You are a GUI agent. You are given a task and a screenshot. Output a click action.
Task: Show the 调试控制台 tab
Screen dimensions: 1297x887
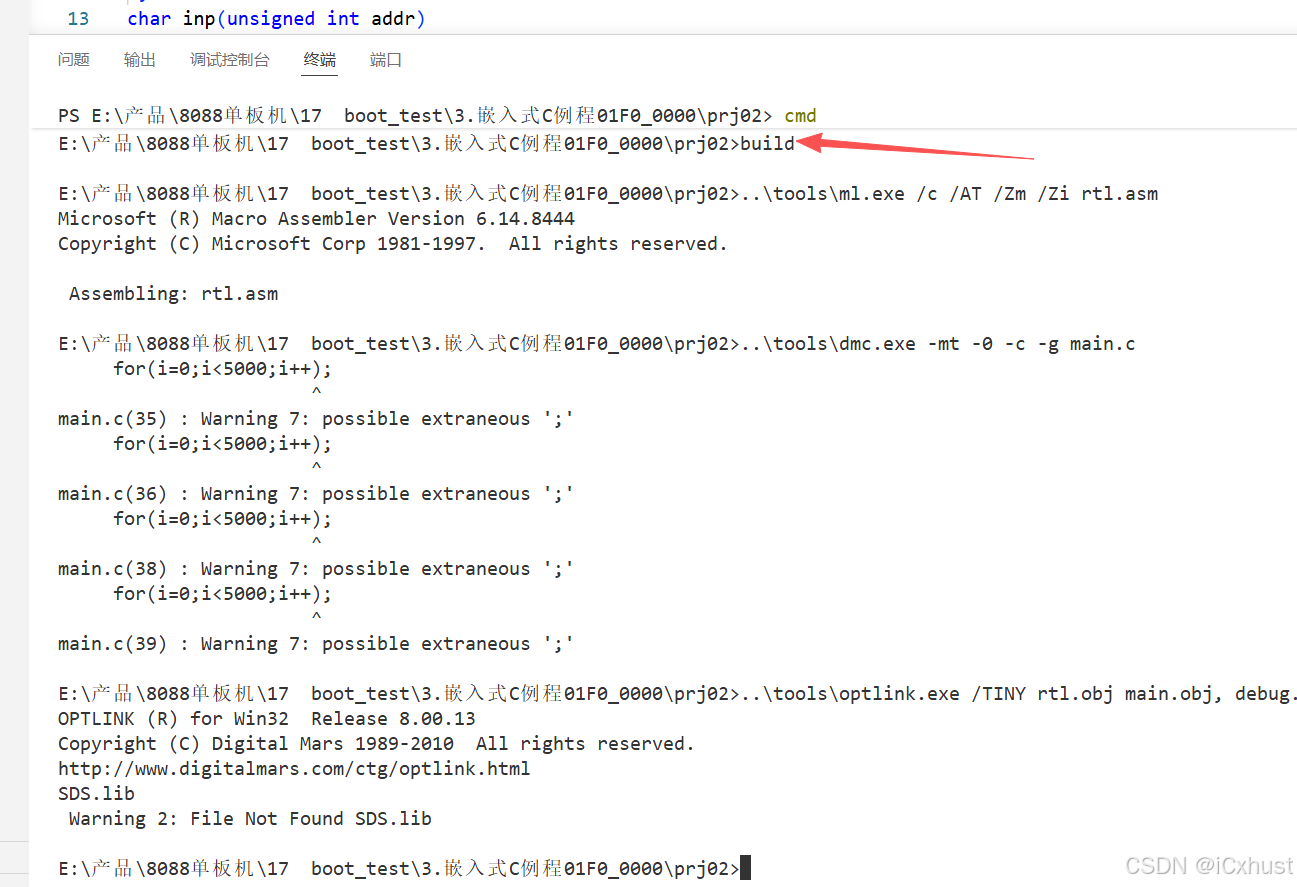point(230,60)
